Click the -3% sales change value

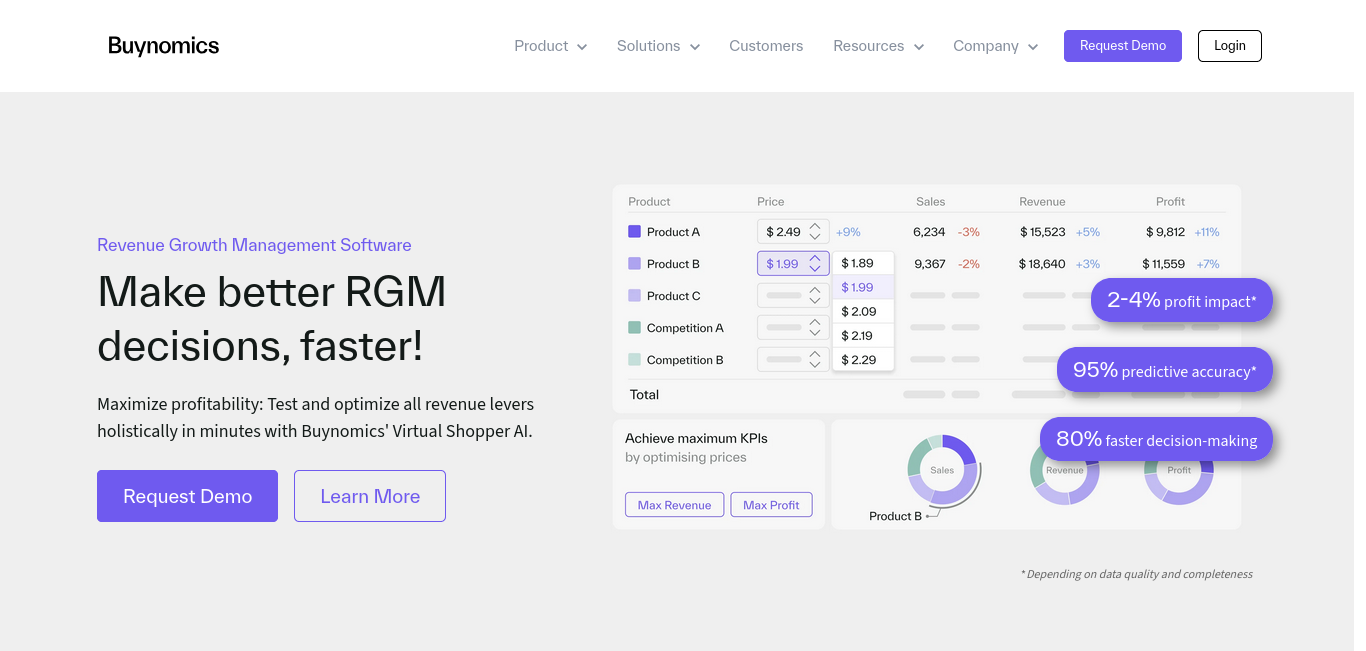(x=968, y=232)
